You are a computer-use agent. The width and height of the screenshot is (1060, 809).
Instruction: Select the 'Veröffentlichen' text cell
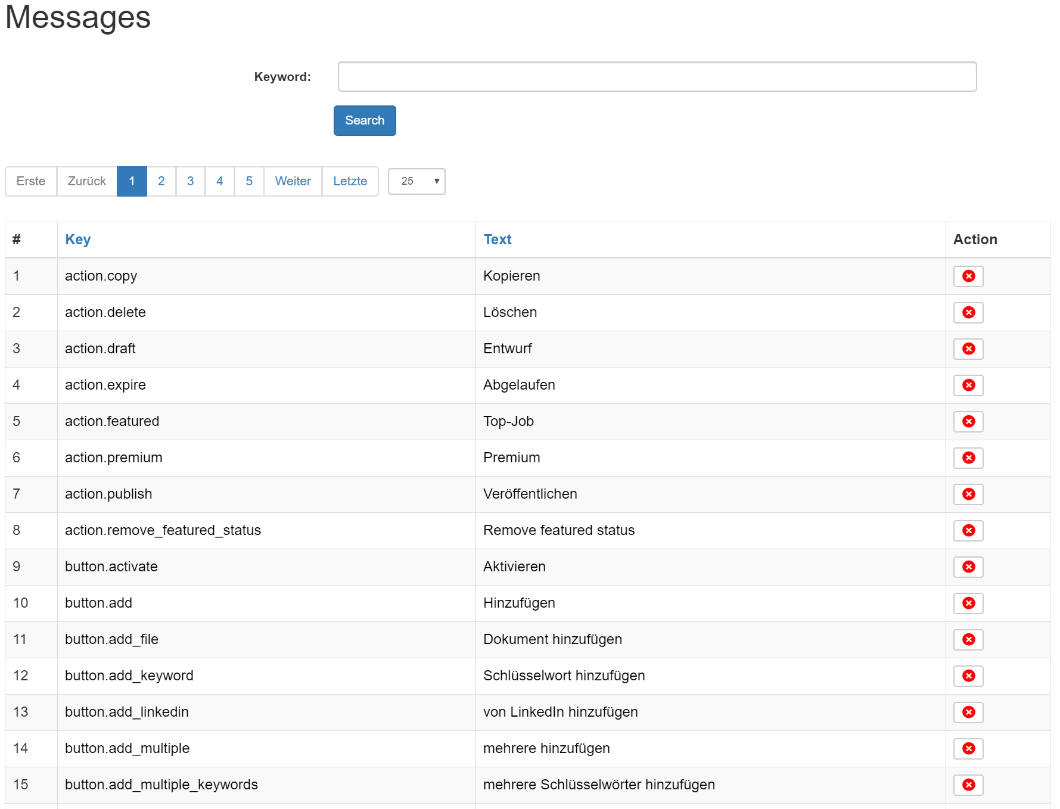710,494
